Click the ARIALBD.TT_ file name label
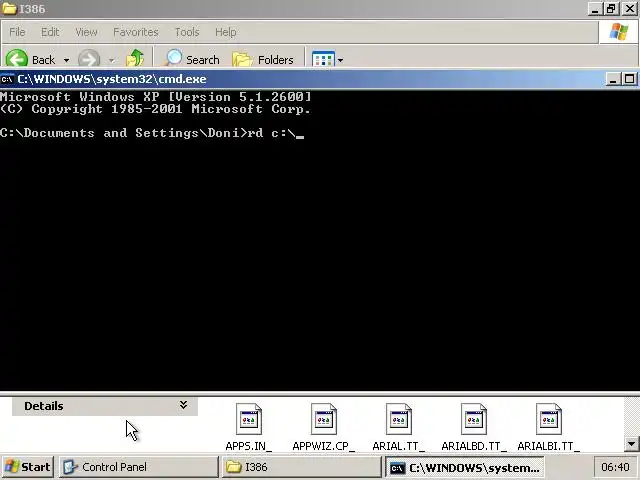 [x=474, y=446]
